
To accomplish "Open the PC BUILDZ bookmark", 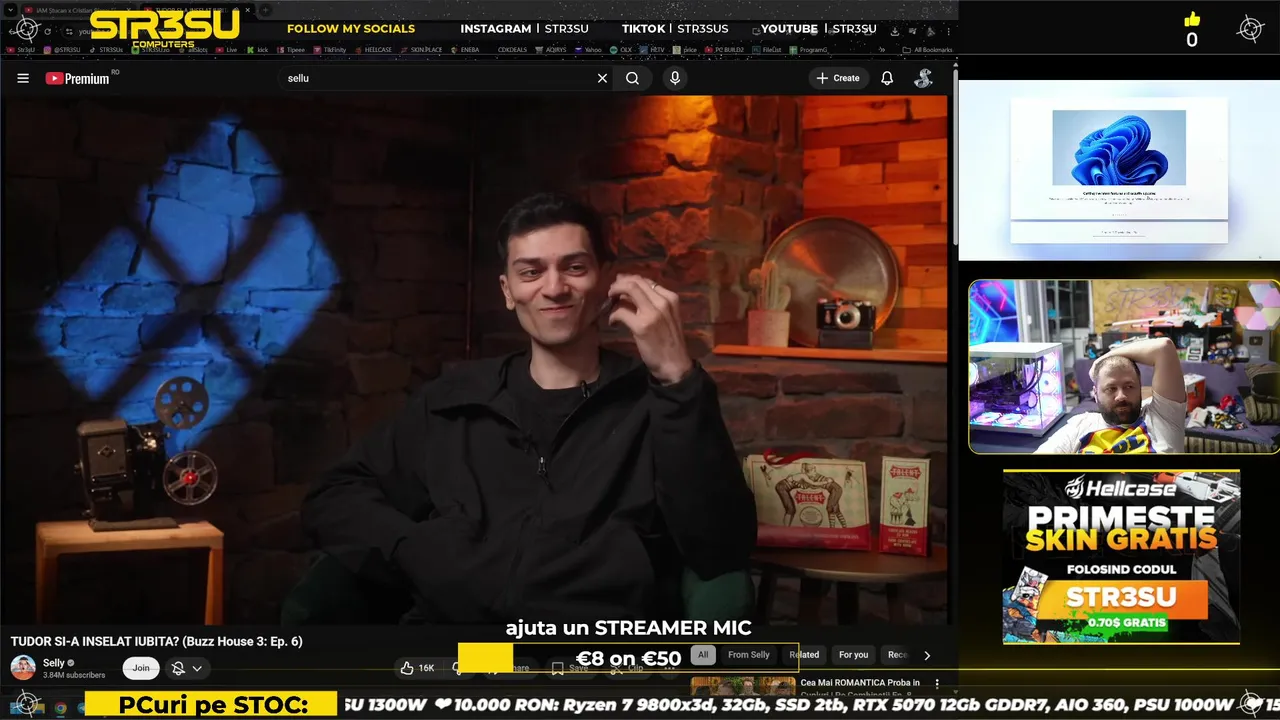I will pyautogui.click(x=724, y=49).
